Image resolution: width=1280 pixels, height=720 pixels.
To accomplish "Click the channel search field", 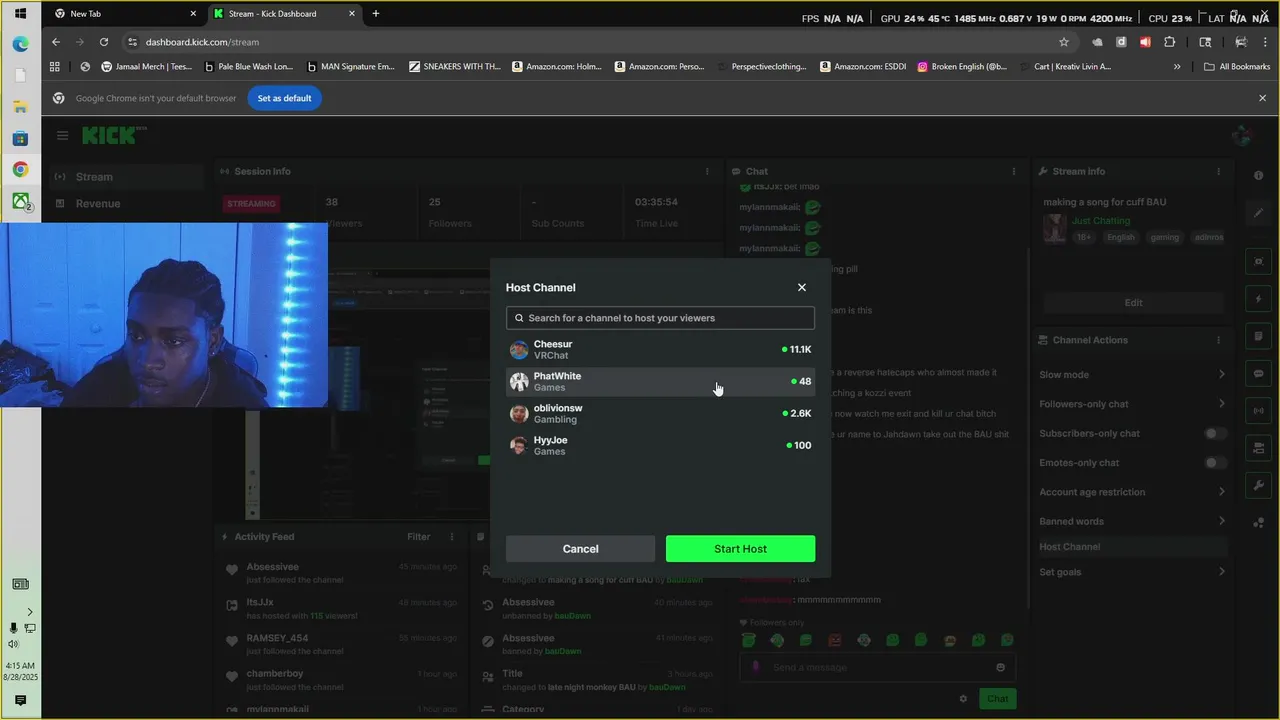I will (660, 318).
